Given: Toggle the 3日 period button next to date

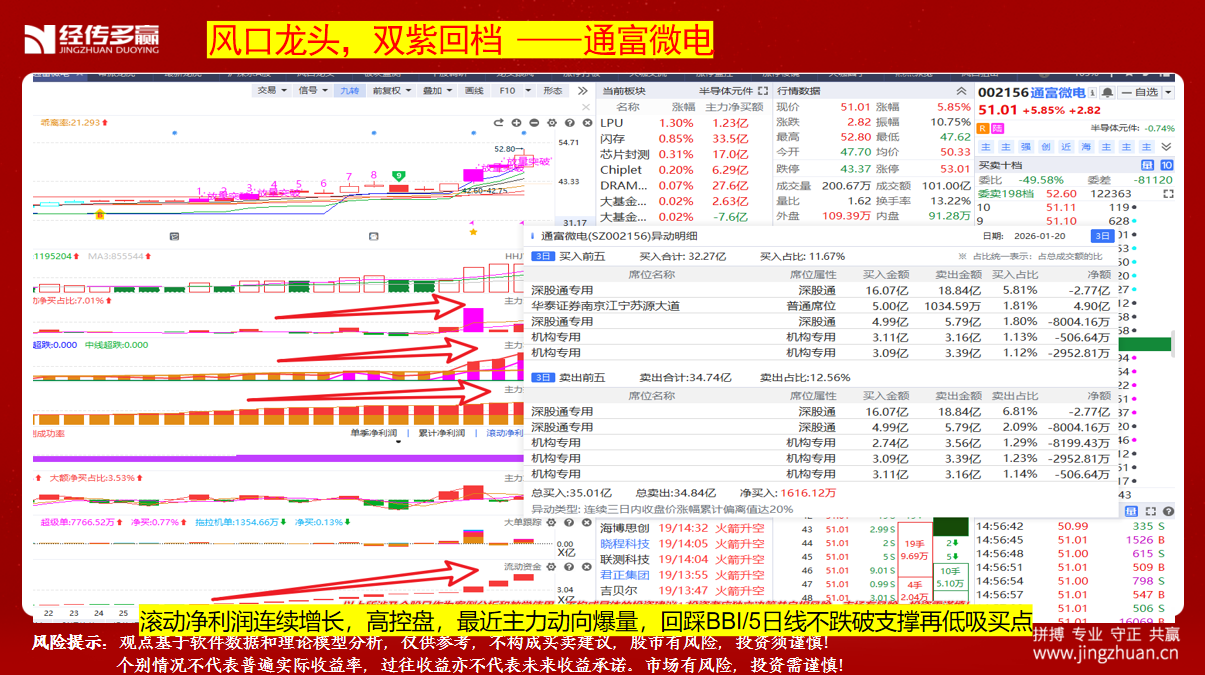Looking at the screenshot, I should [1101, 236].
